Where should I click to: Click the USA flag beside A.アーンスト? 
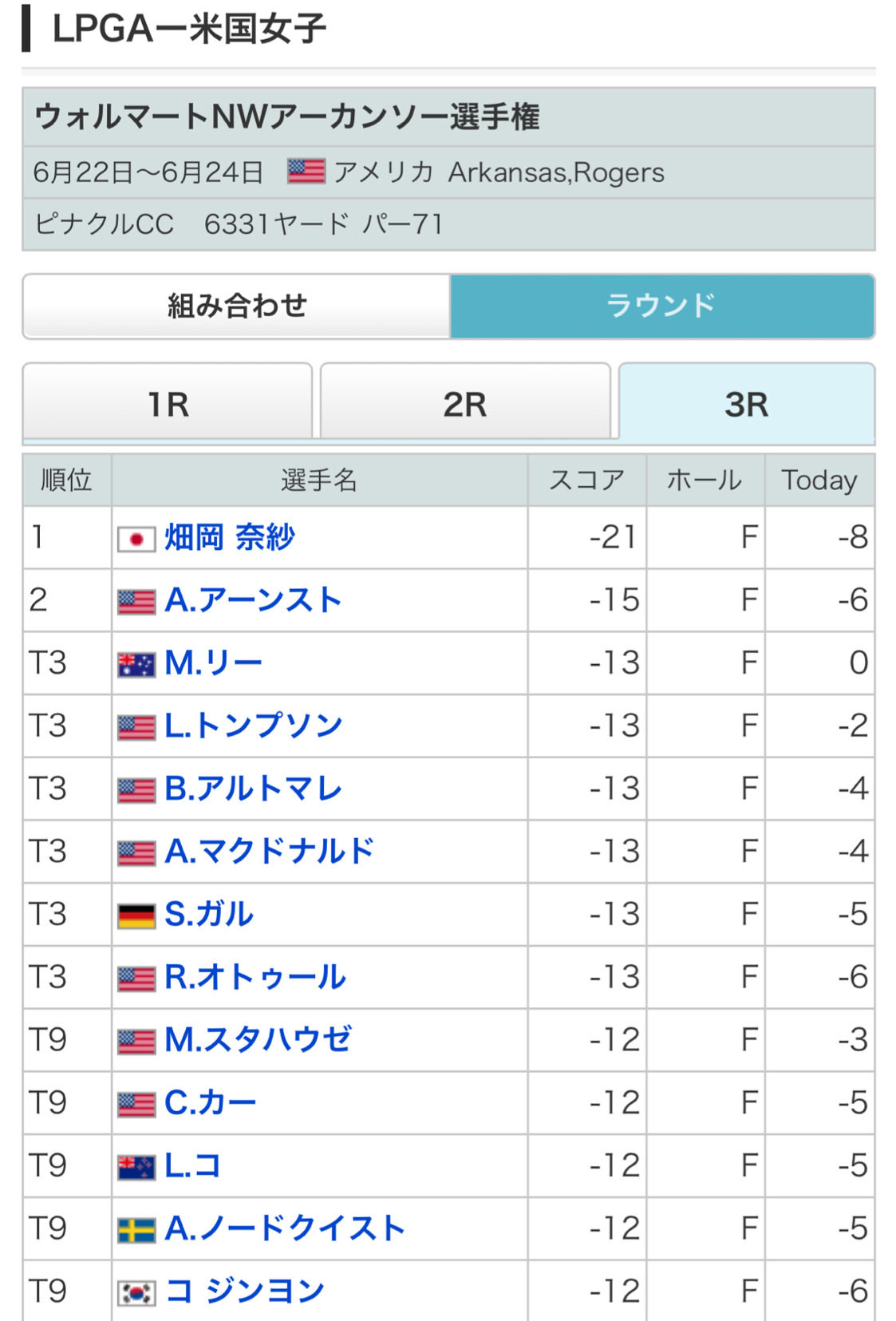pos(136,602)
